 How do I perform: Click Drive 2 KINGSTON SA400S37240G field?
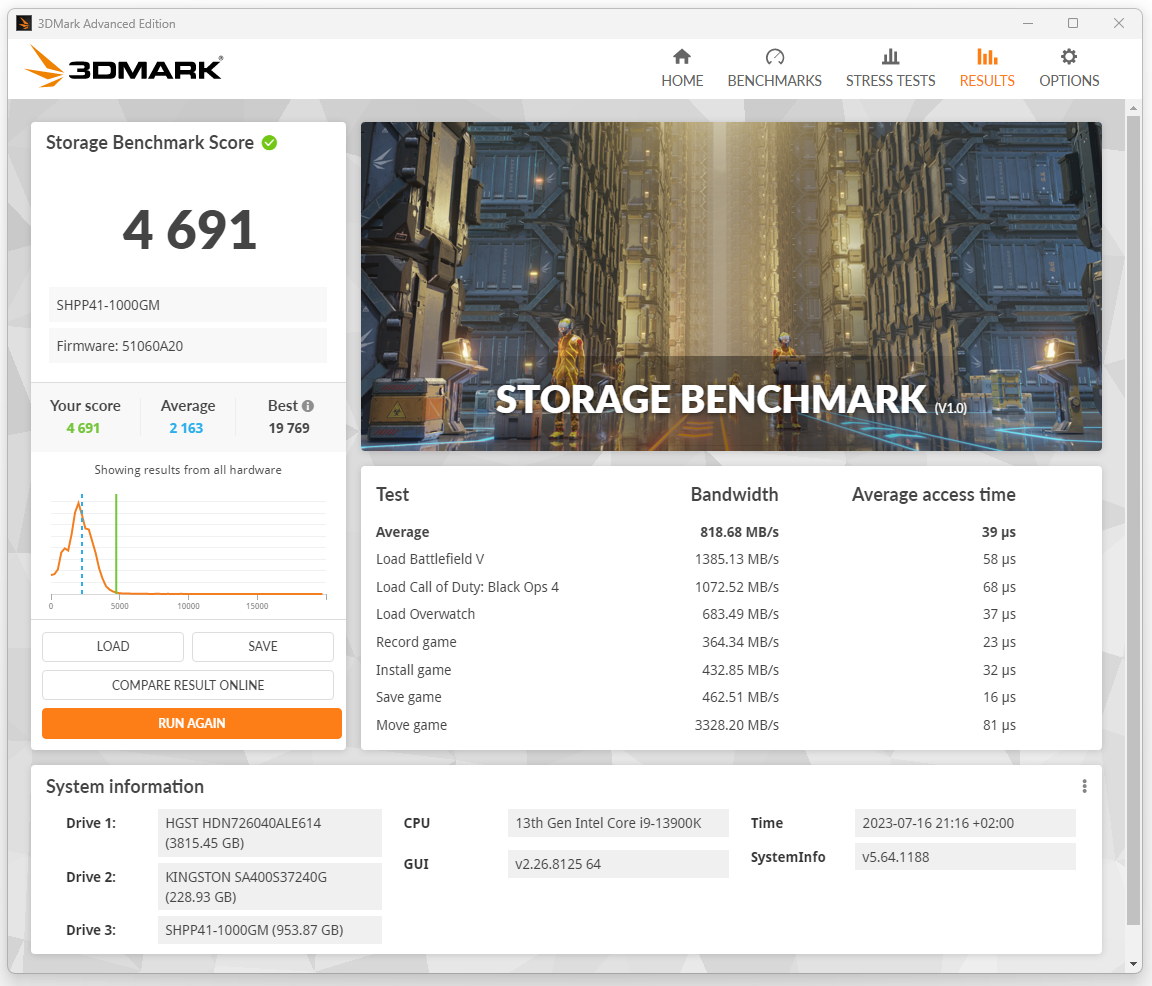[270, 887]
